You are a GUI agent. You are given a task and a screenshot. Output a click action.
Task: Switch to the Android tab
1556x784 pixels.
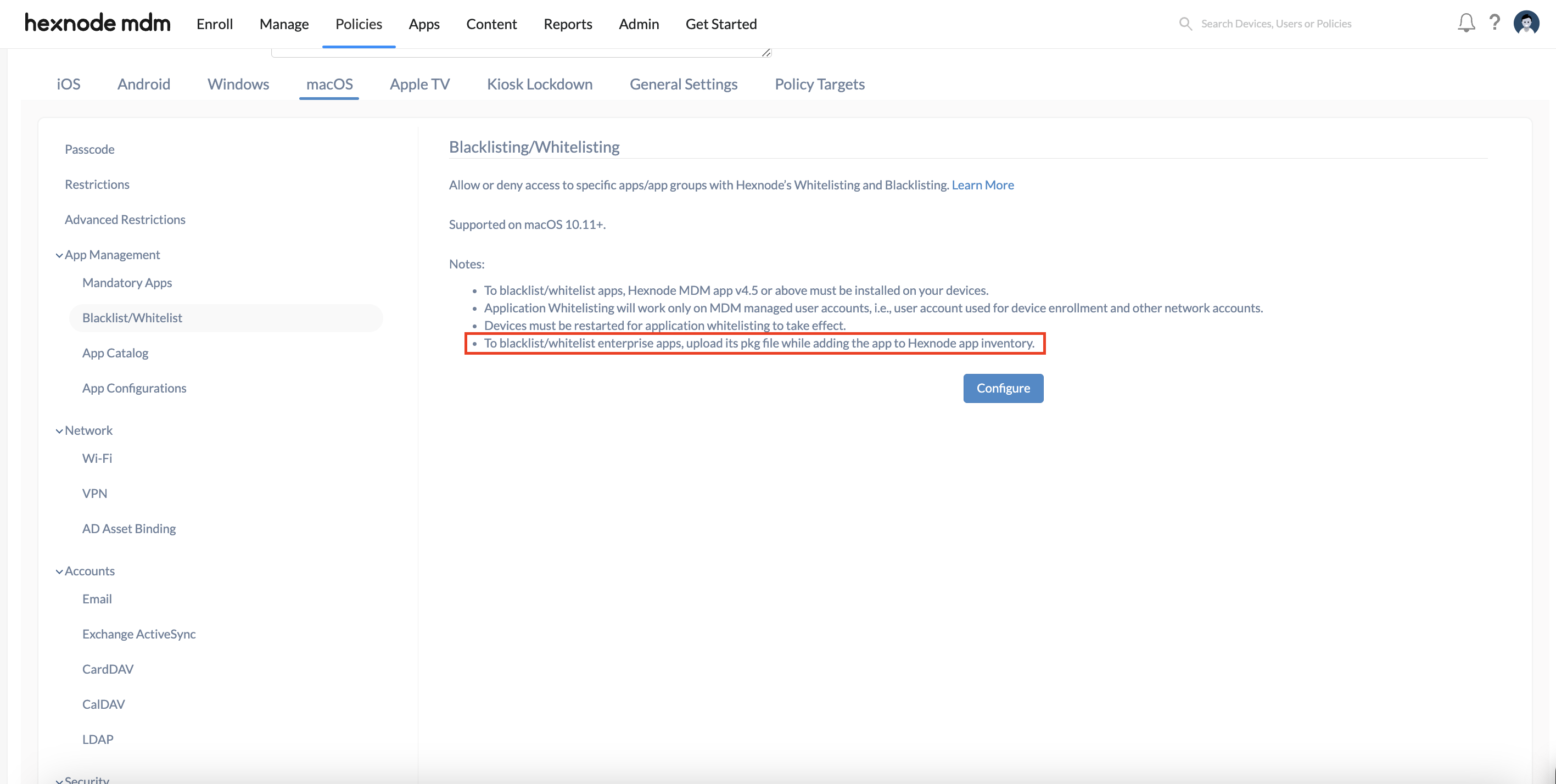pos(144,84)
